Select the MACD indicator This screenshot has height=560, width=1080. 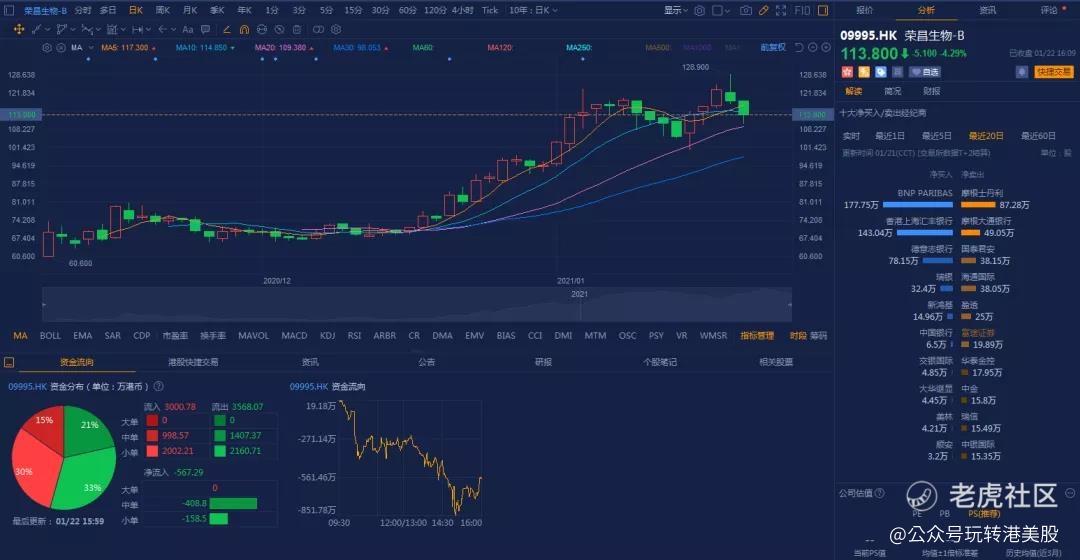(294, 335)
